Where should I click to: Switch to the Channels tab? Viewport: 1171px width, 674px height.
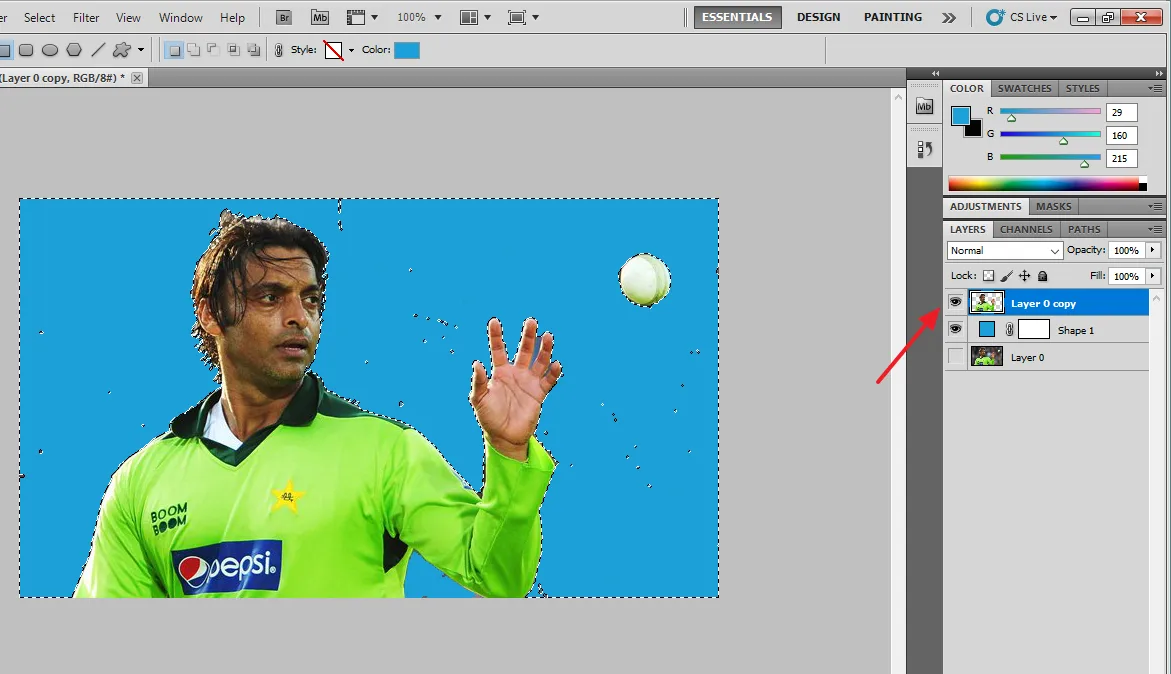coord(1026,229)
